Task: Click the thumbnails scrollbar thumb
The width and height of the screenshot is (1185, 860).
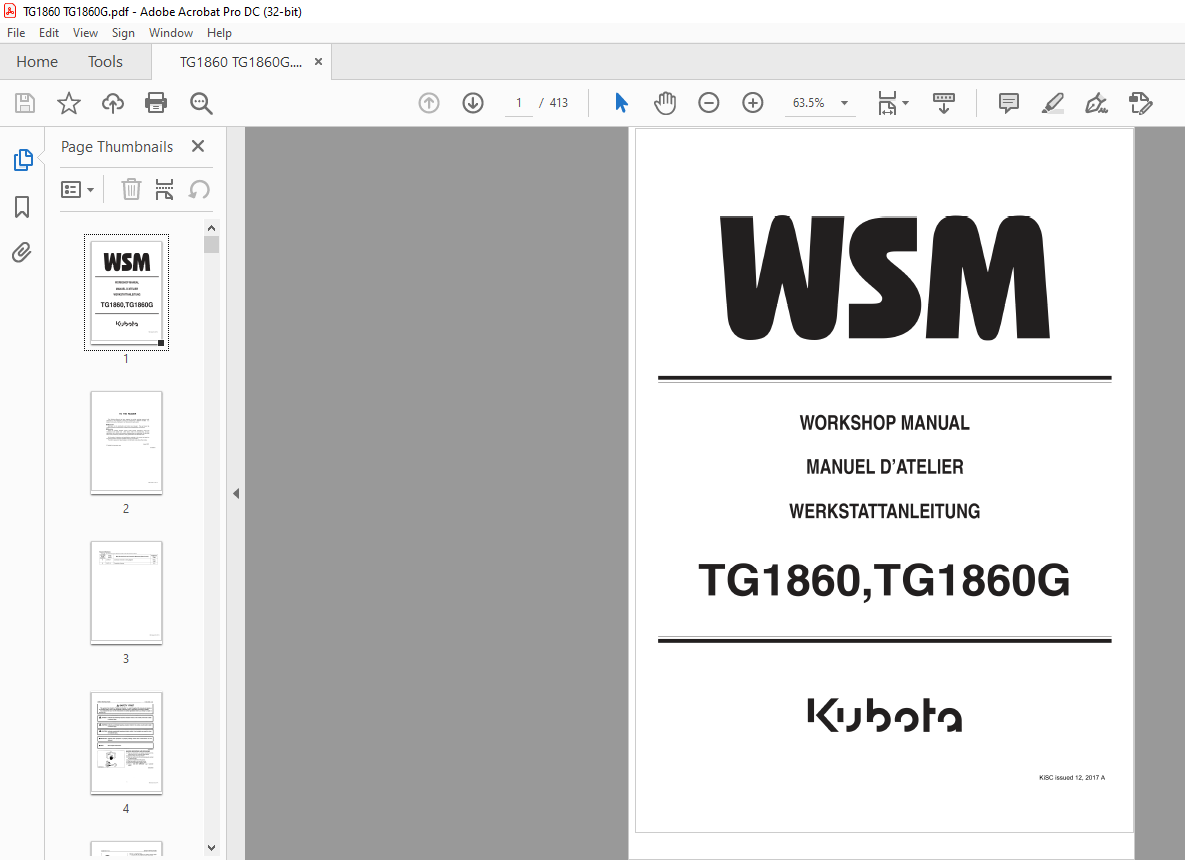Action: (212, 245)
